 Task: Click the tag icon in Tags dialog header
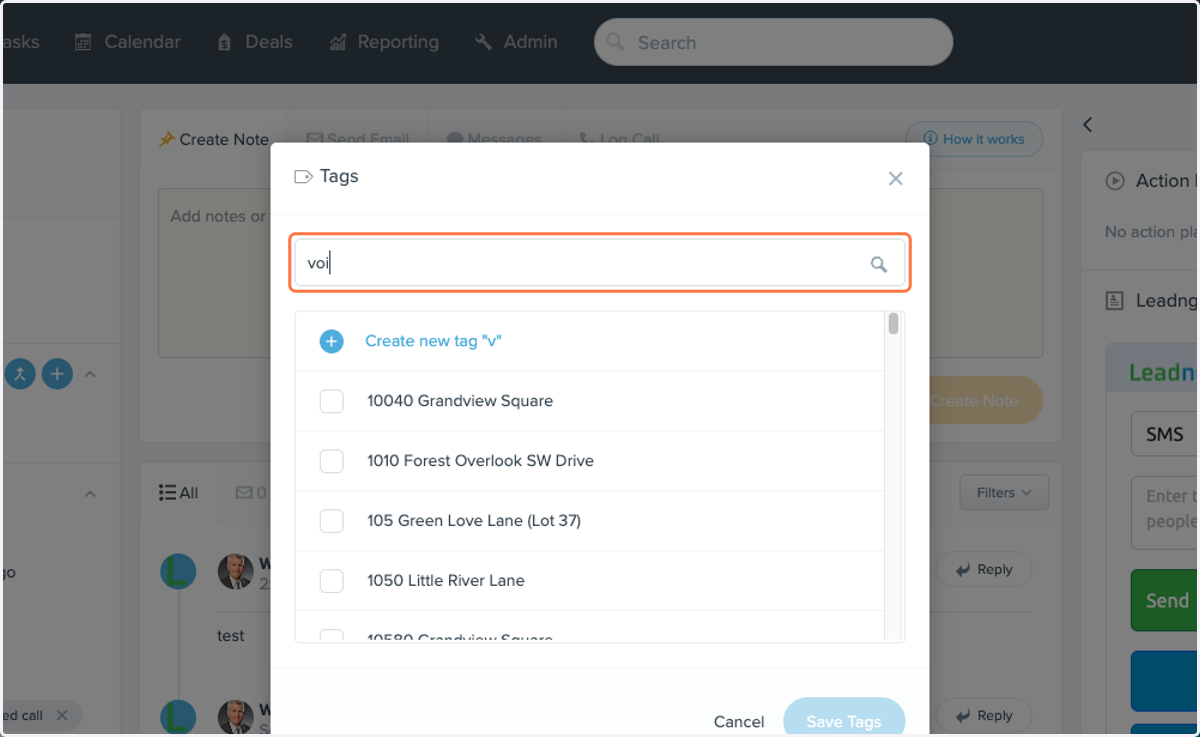[x=303, y=177]
